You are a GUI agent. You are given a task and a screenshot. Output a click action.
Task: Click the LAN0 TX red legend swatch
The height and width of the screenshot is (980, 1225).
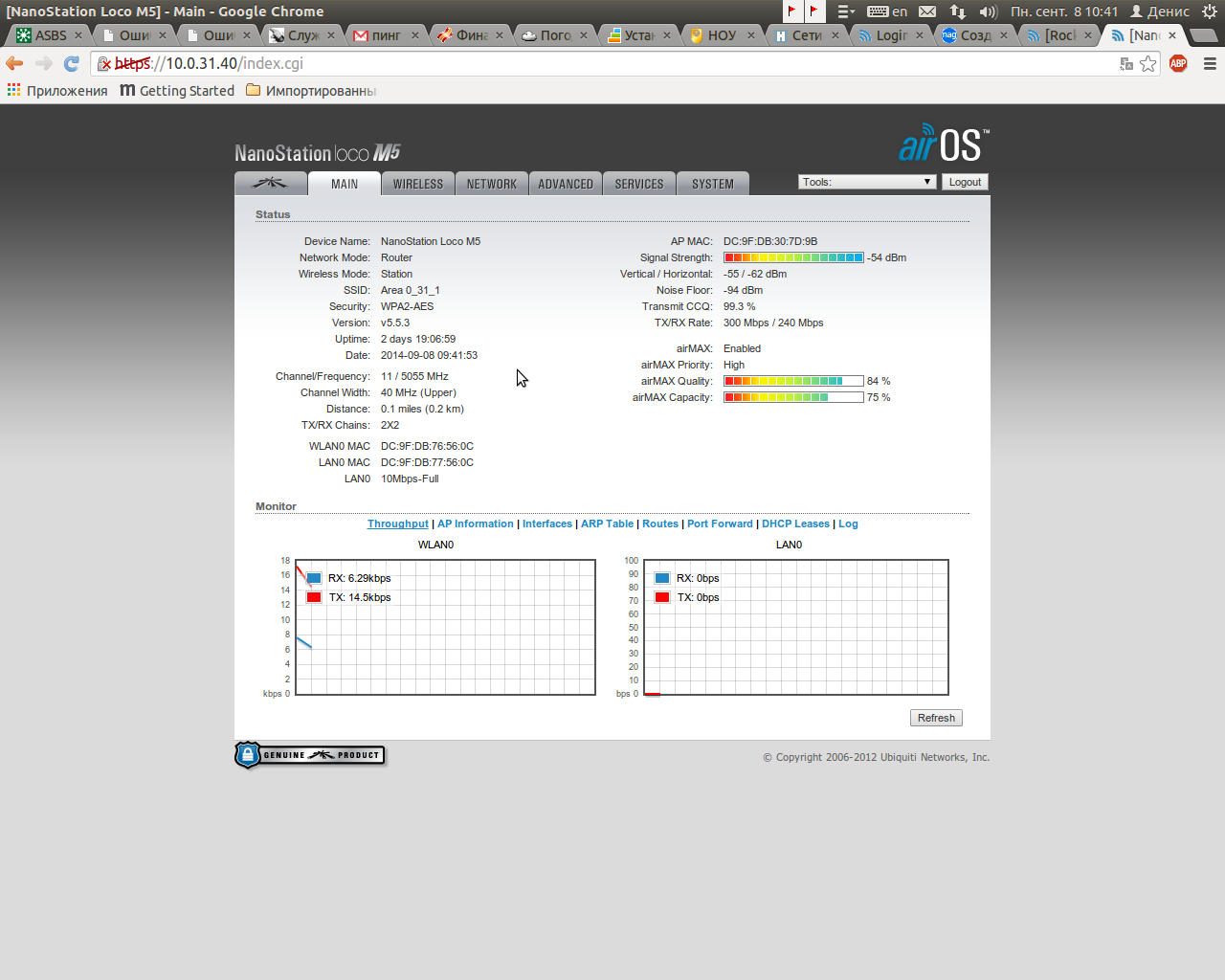662,597
